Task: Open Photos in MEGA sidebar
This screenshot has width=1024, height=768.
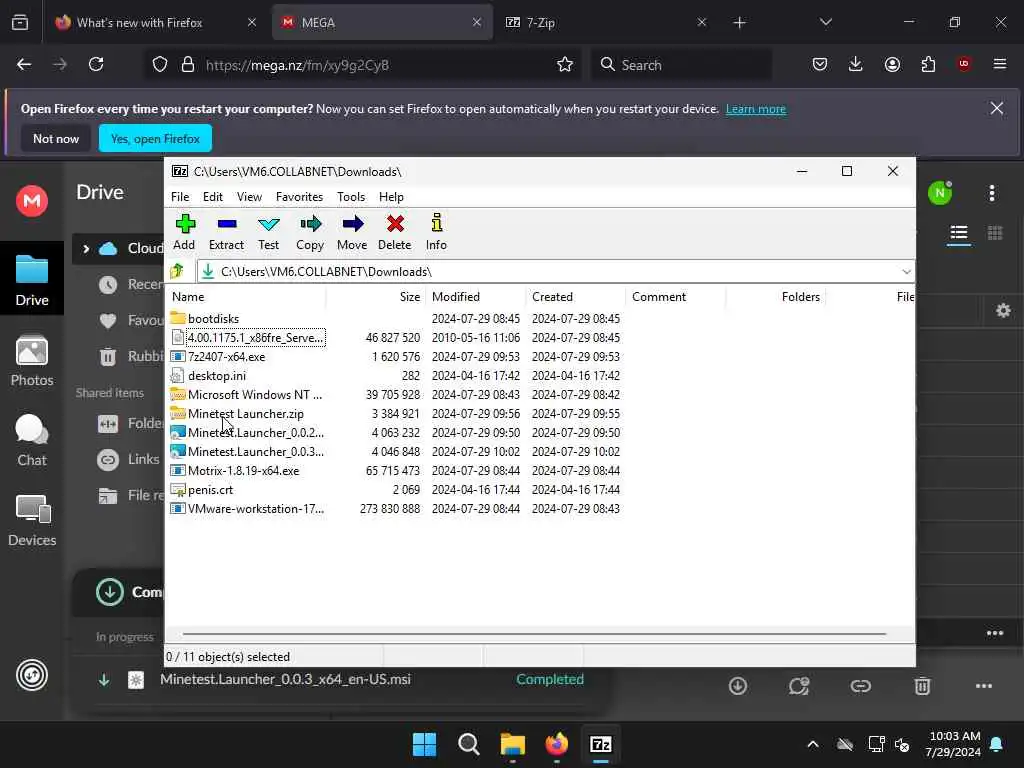Action: (x=32, y=360)
